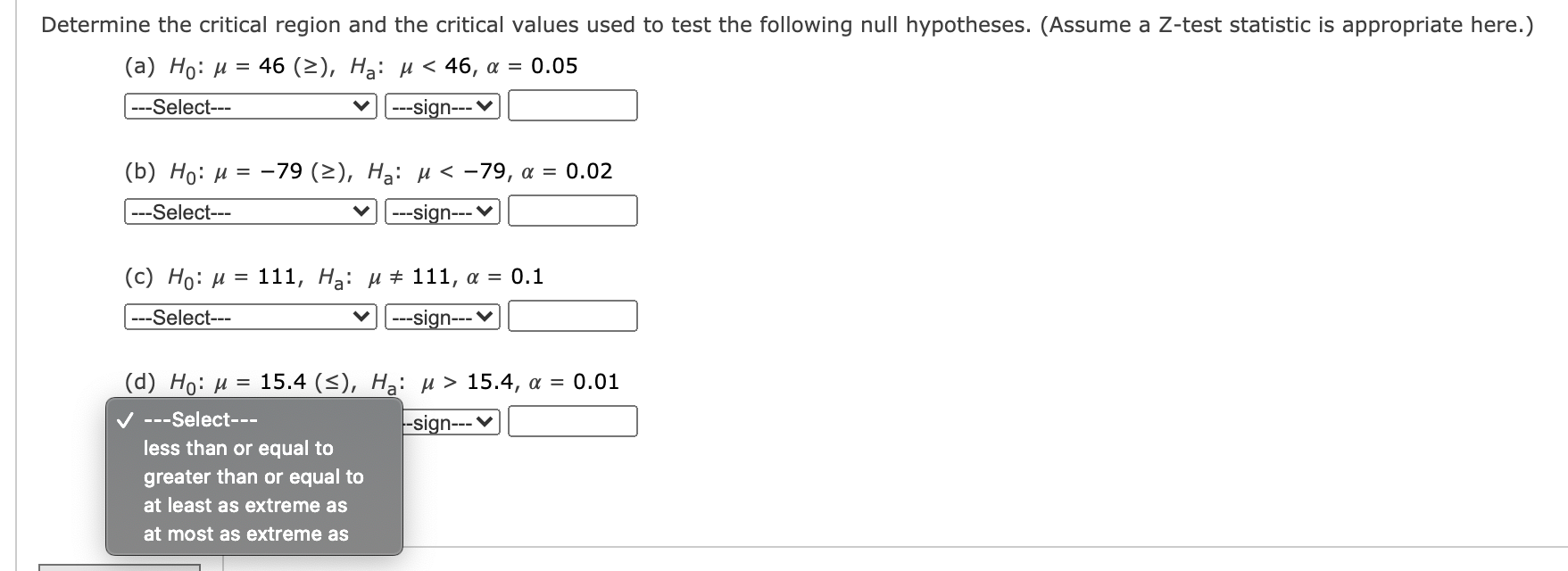Screen dimensions: 1568x571
Task: Open the ---Select--- dropdown for part (a)
Action: tap(250, 106)
